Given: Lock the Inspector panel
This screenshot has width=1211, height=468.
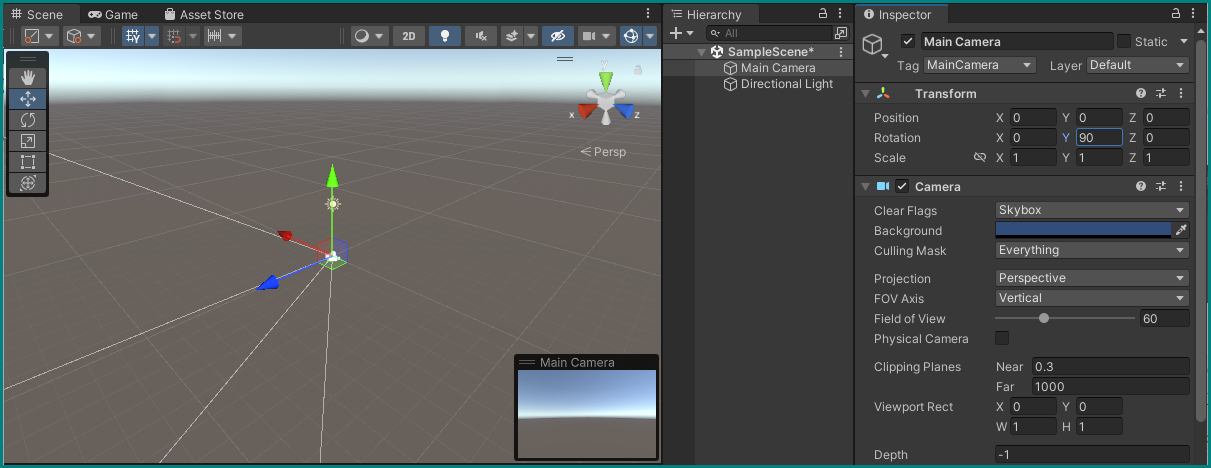Looking at the screenshot, I should 1176,14.
